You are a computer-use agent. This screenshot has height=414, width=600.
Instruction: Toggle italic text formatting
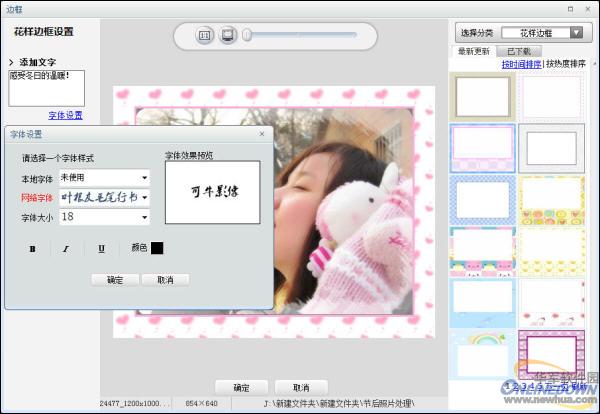(66, 248)
